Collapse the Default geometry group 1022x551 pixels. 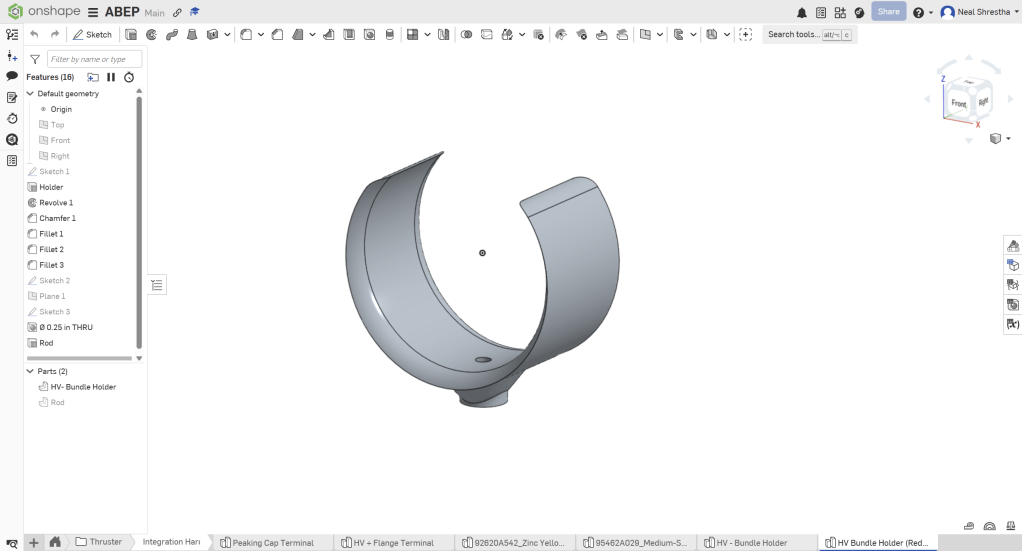point(30,93)
